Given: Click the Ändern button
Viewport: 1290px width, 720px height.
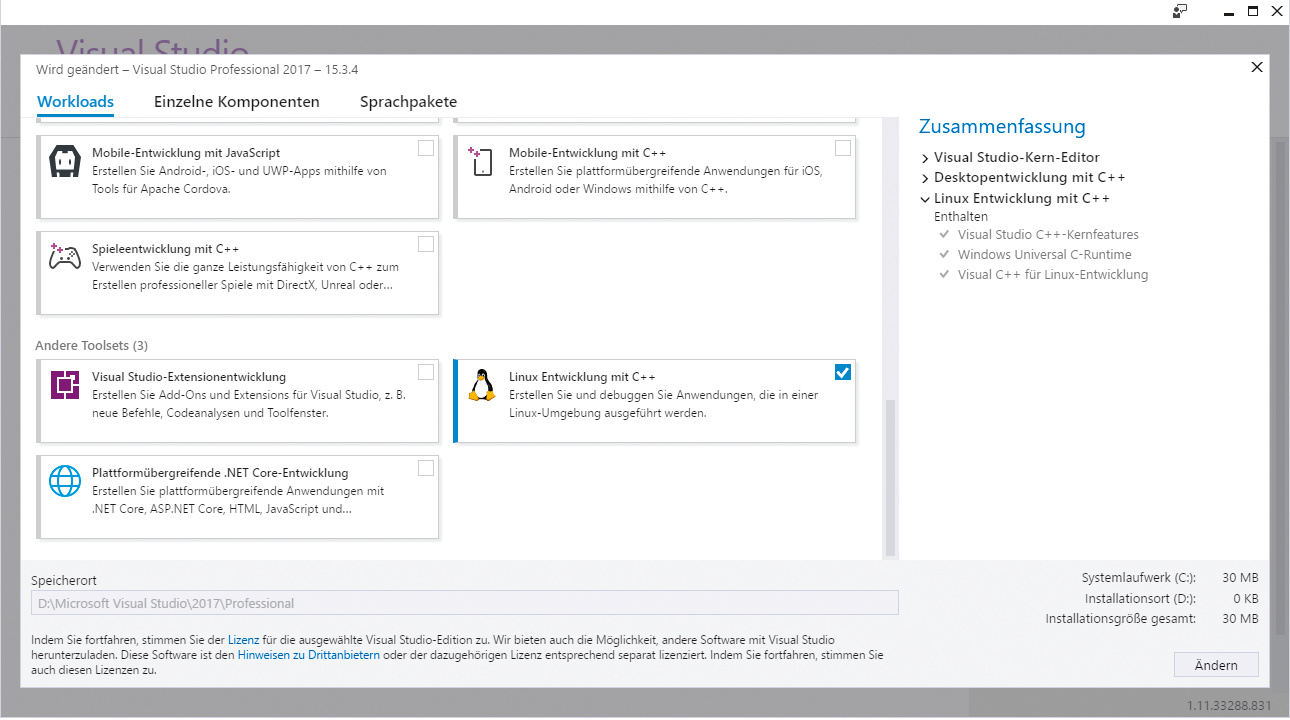Looking at the screenshot, I should click(x=1216, y=665).
